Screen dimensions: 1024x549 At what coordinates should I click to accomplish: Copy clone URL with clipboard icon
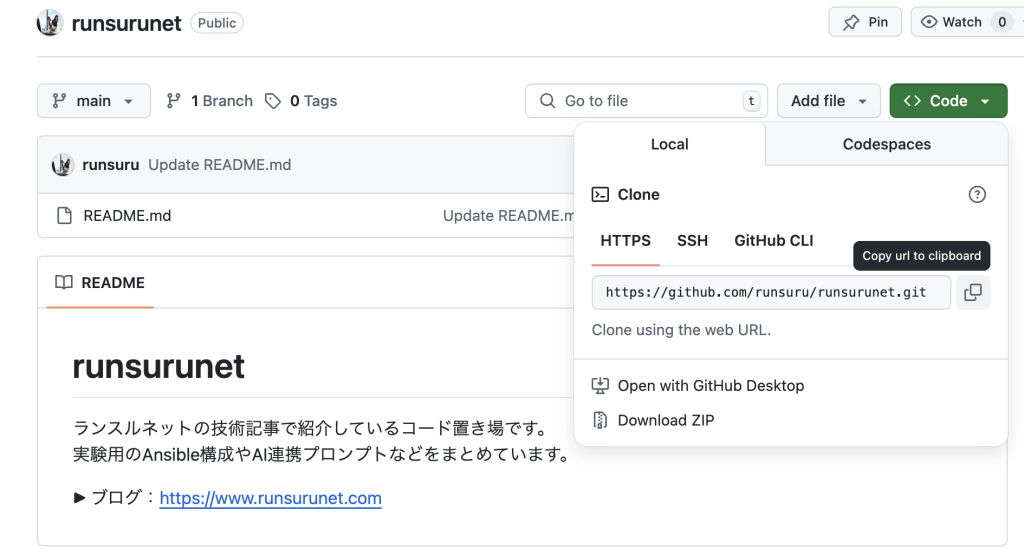[972, 292]
